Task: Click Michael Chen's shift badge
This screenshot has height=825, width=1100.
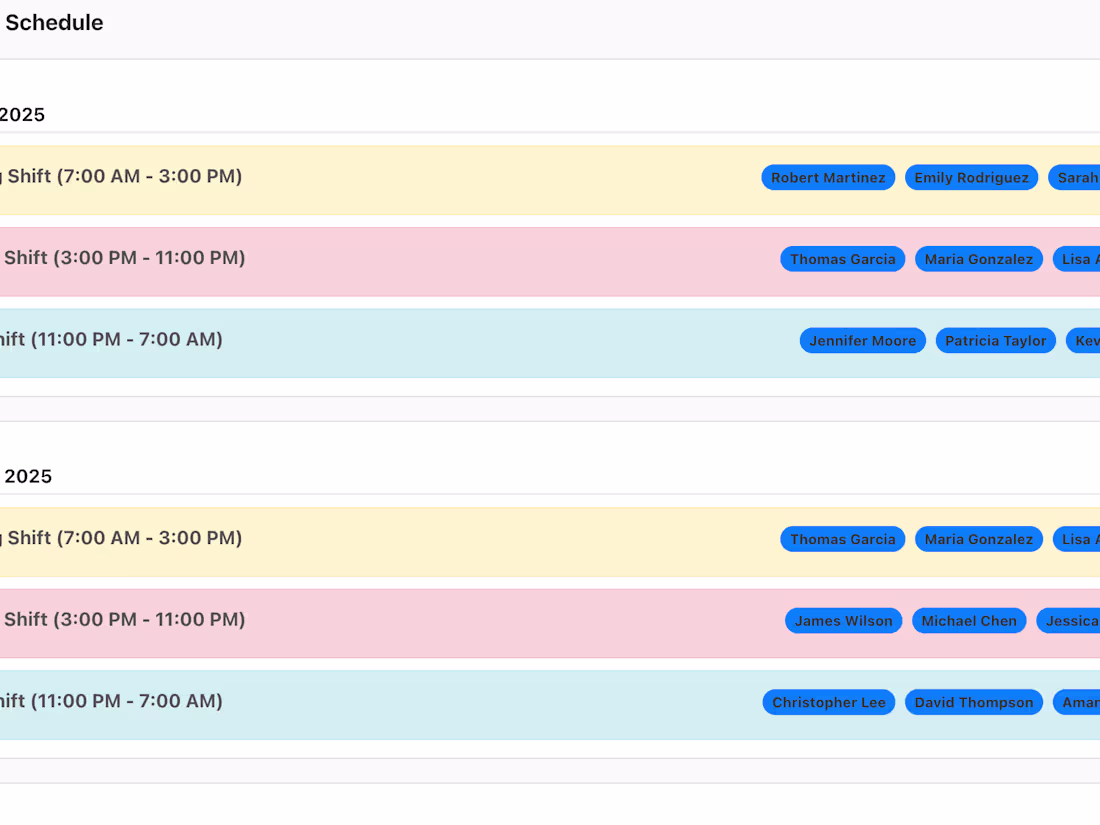Action: (x=968, y=620)
